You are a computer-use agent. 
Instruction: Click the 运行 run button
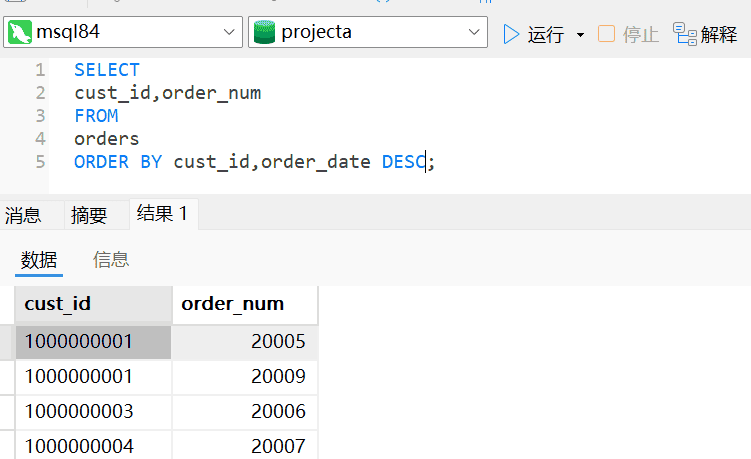tap(534, 34)
